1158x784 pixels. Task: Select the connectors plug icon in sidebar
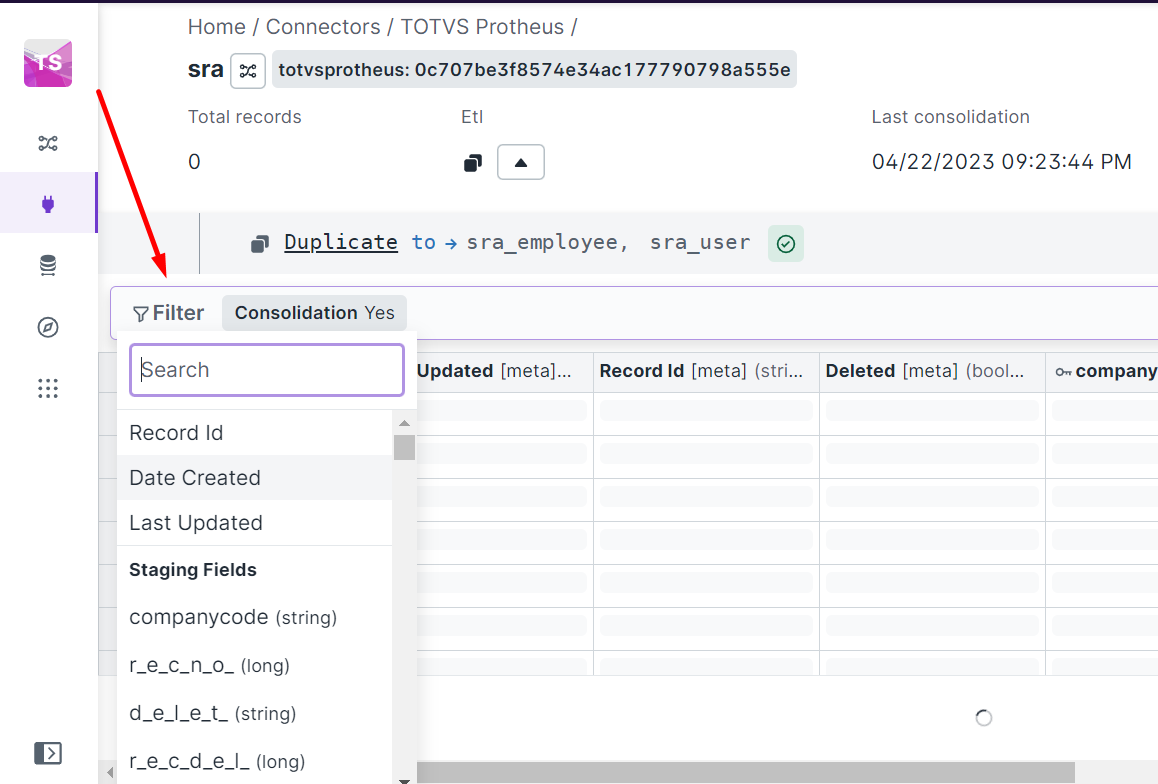(x=48, y=204)
